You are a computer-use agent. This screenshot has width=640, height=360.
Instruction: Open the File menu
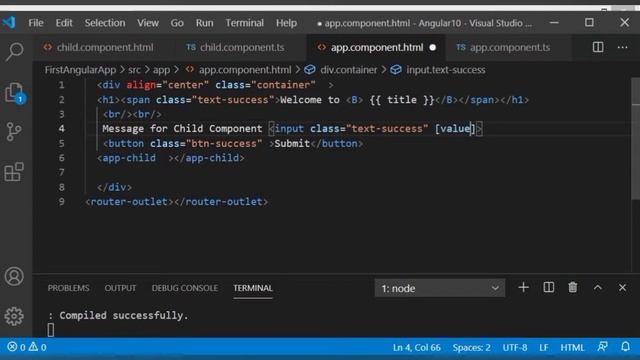36,23
